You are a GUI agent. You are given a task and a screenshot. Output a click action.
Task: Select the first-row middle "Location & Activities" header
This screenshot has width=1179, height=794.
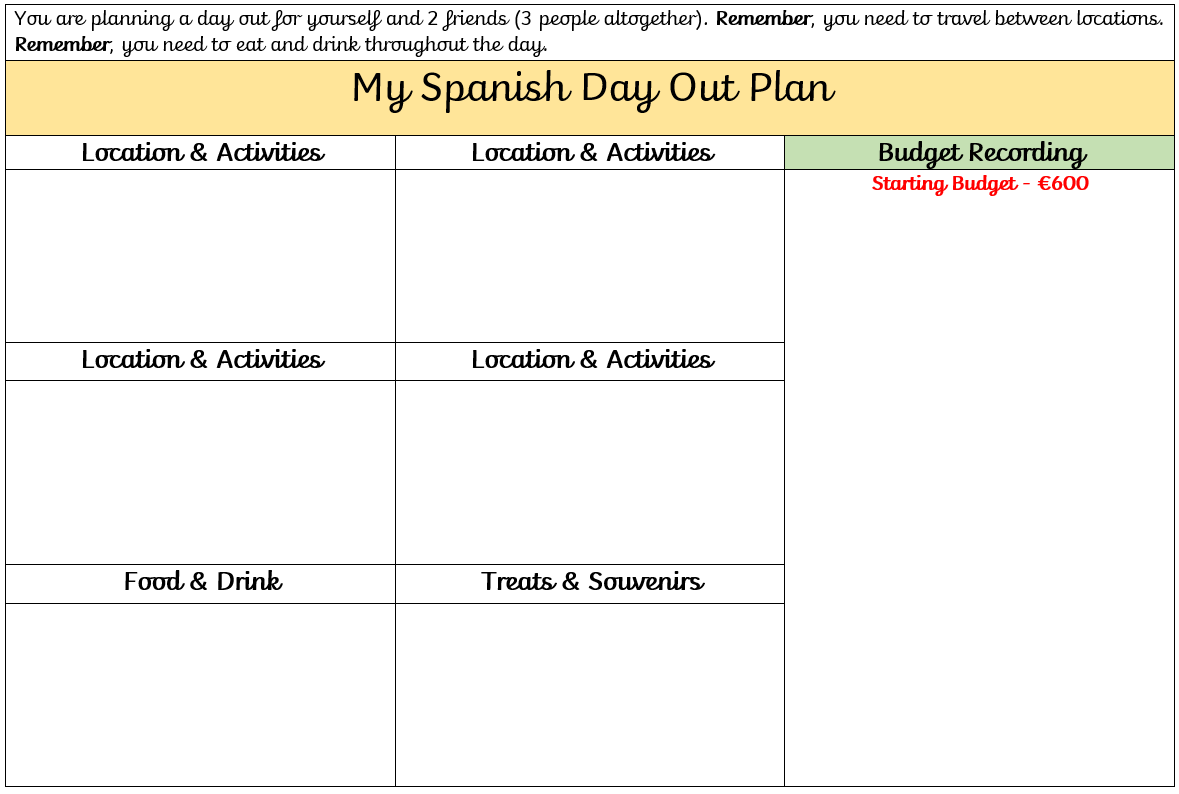pyautogui.click(x=592, y=153)
